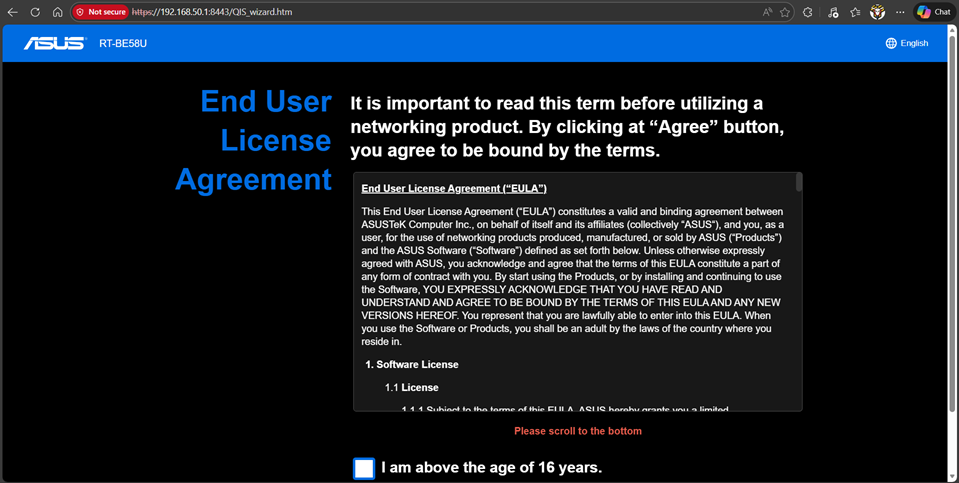Open the Favorites list icon
Screen dimensions: 959x483
[x=855, y=12]
